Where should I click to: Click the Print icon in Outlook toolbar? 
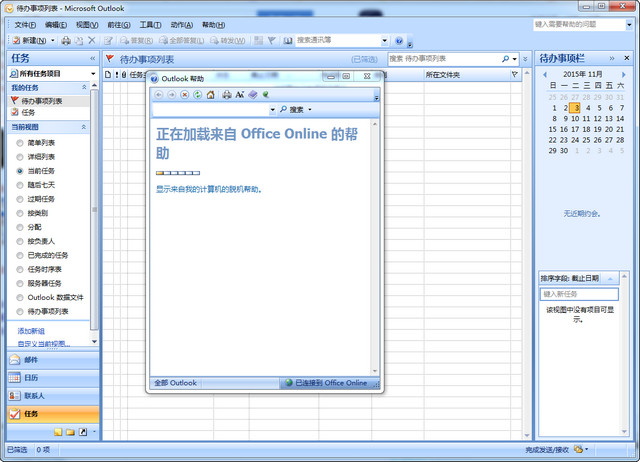pyautogui.click(x=66, y=40)
